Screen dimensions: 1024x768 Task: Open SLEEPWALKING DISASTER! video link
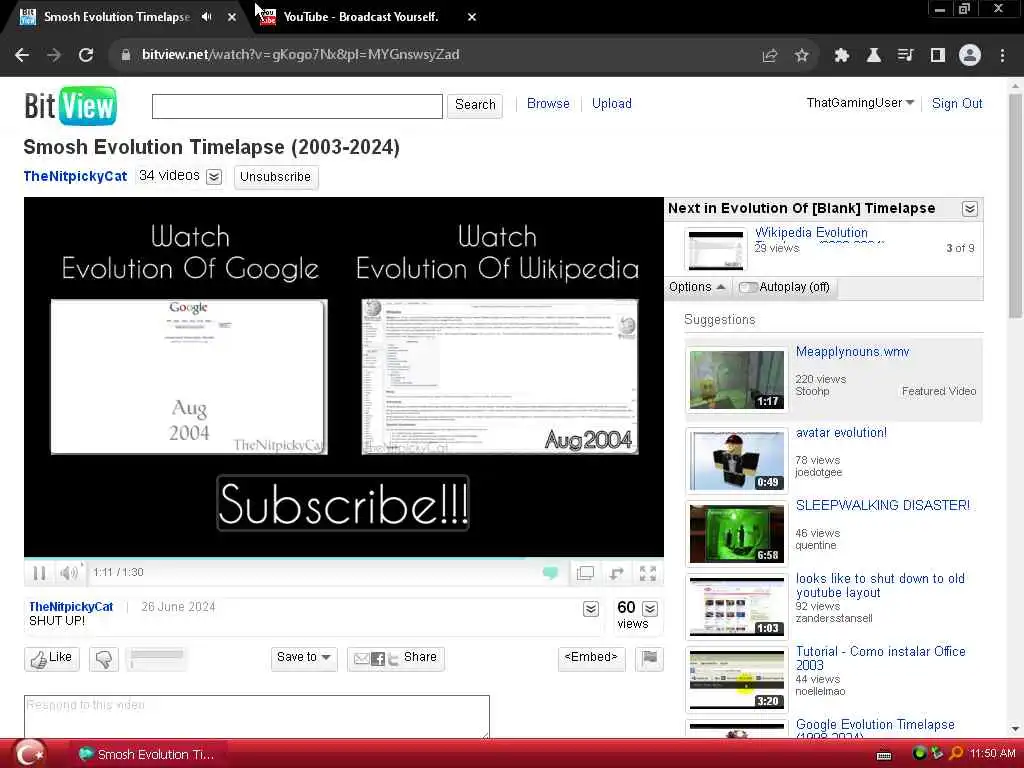click(x=882, y=505)
